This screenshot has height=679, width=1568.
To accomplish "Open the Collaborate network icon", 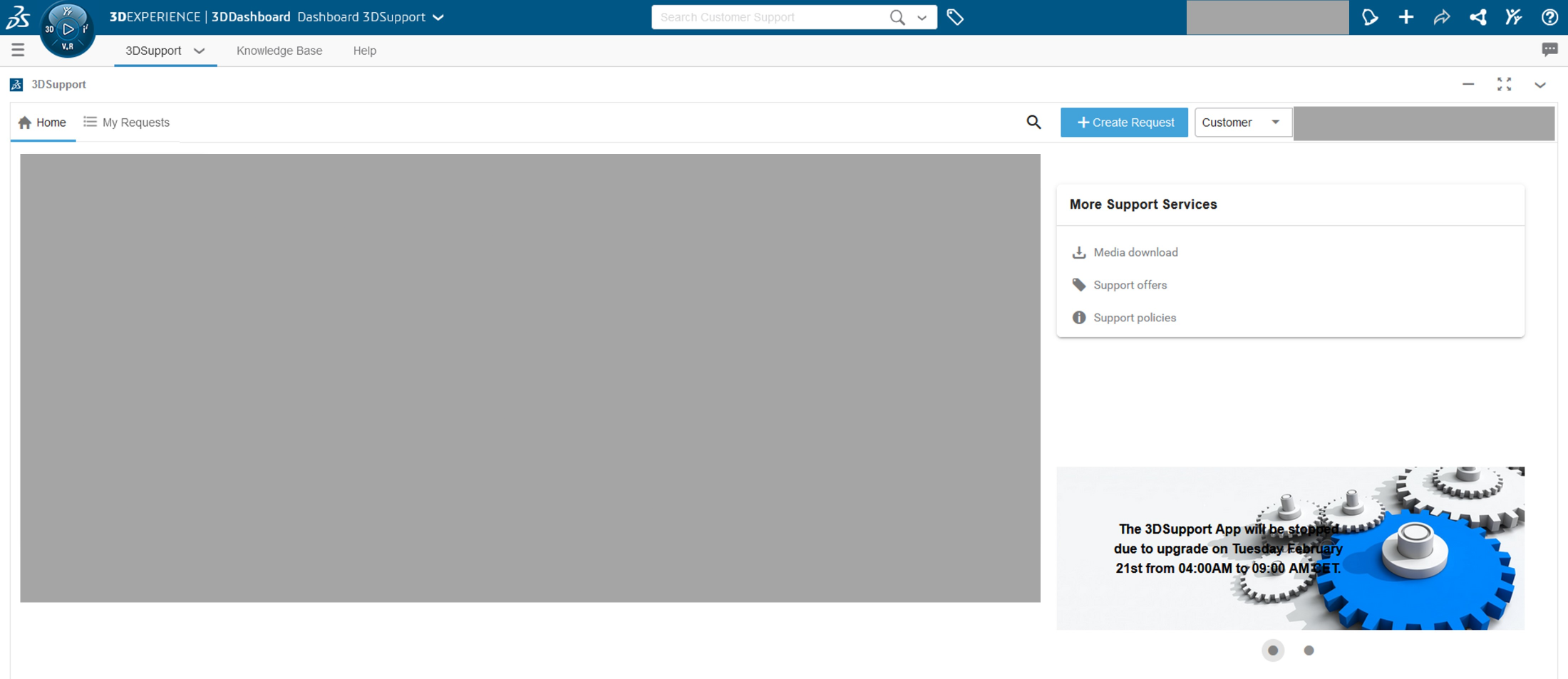I will [x=1477, y=17].
